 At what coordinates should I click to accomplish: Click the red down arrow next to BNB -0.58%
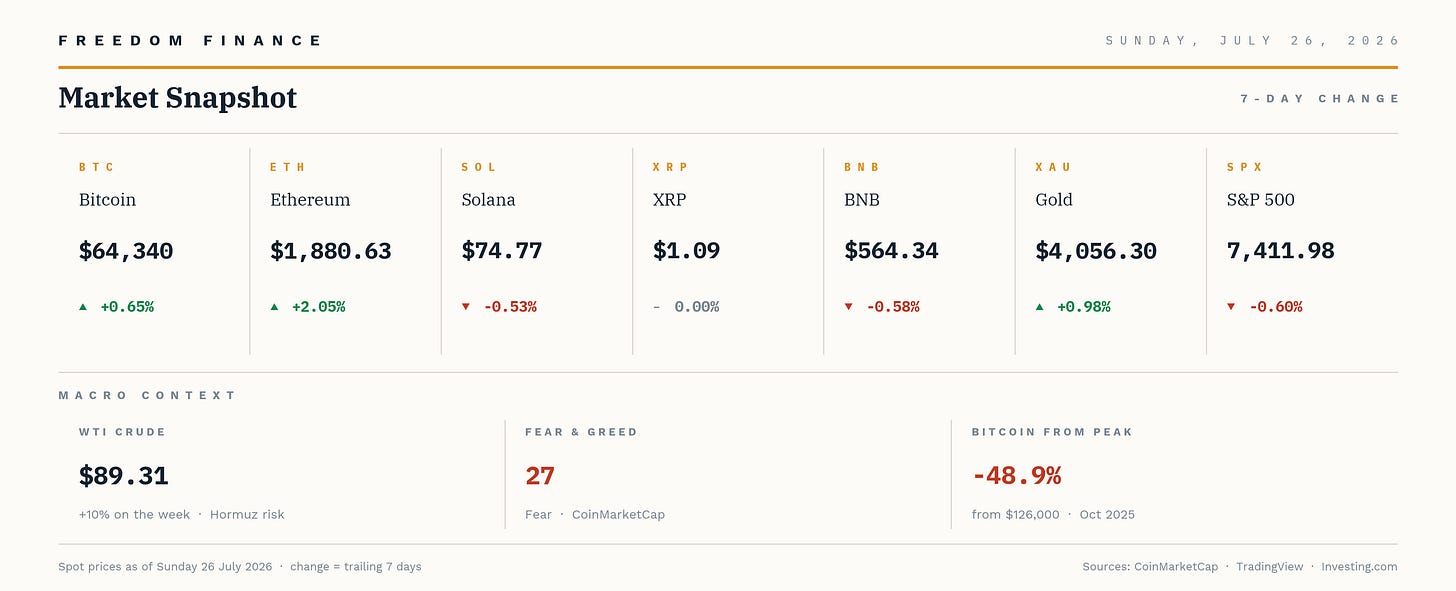coord(849,307)
